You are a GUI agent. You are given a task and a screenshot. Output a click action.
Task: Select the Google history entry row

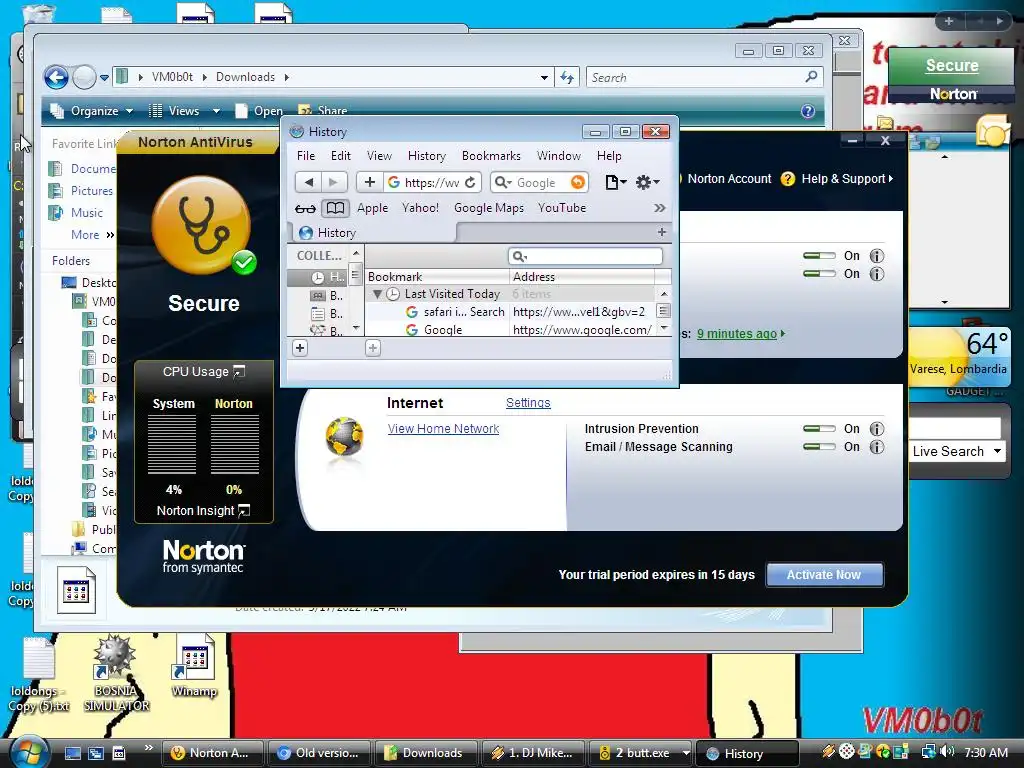pos(510,330)
